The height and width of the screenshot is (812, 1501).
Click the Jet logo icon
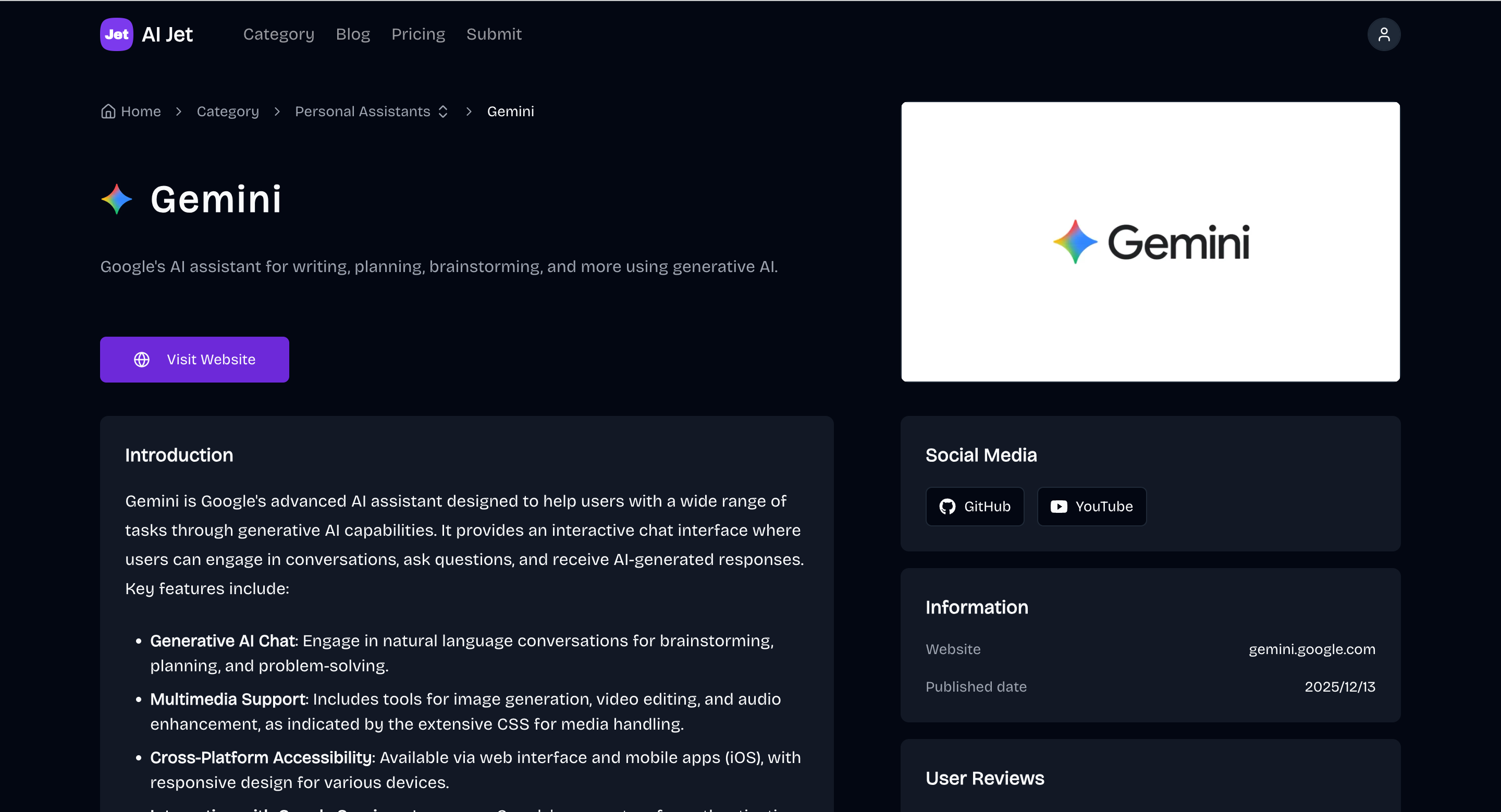click(x=117, y=34)
